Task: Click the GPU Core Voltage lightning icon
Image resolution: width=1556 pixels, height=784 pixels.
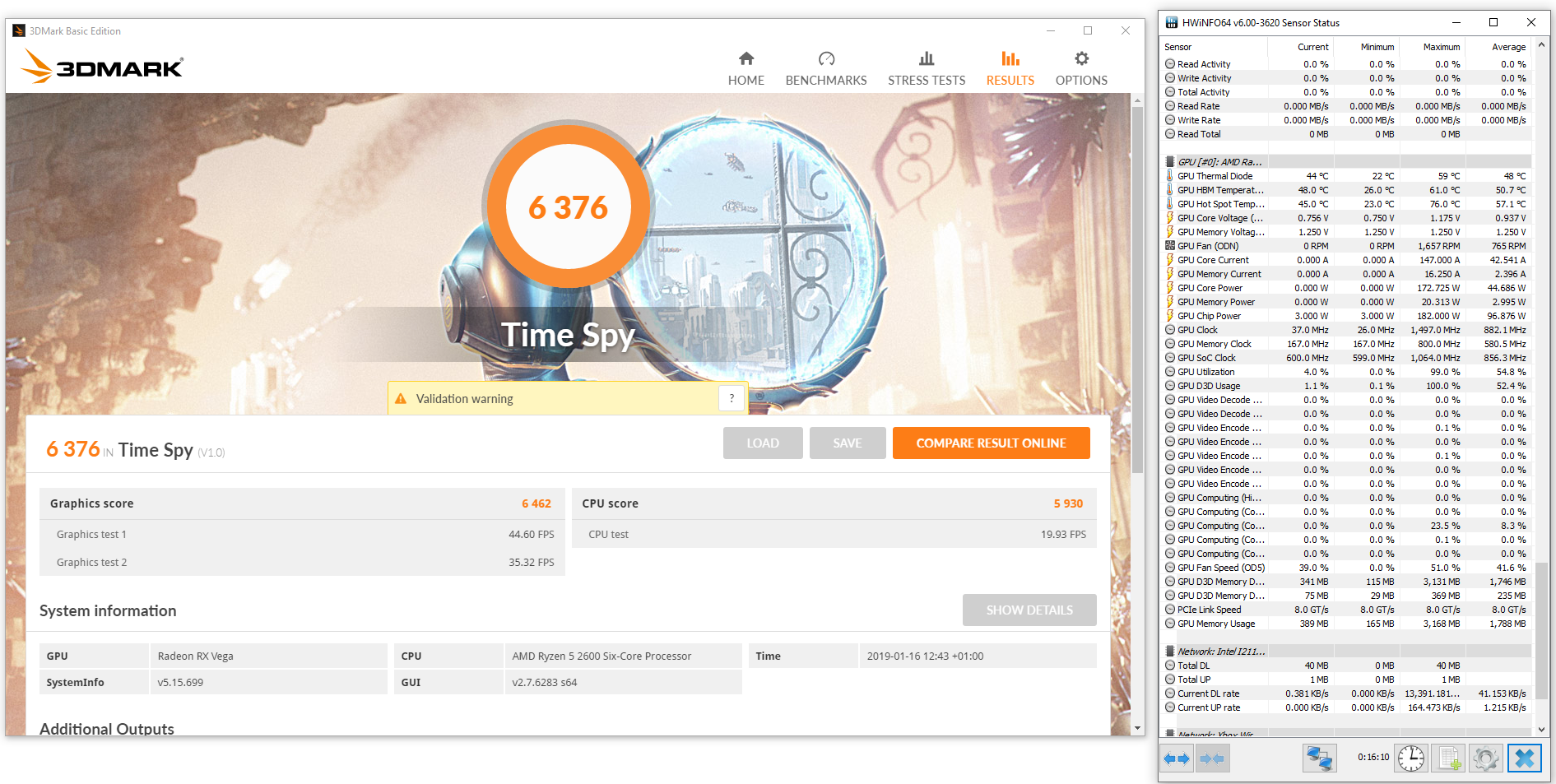Action: pos(1170,218)
